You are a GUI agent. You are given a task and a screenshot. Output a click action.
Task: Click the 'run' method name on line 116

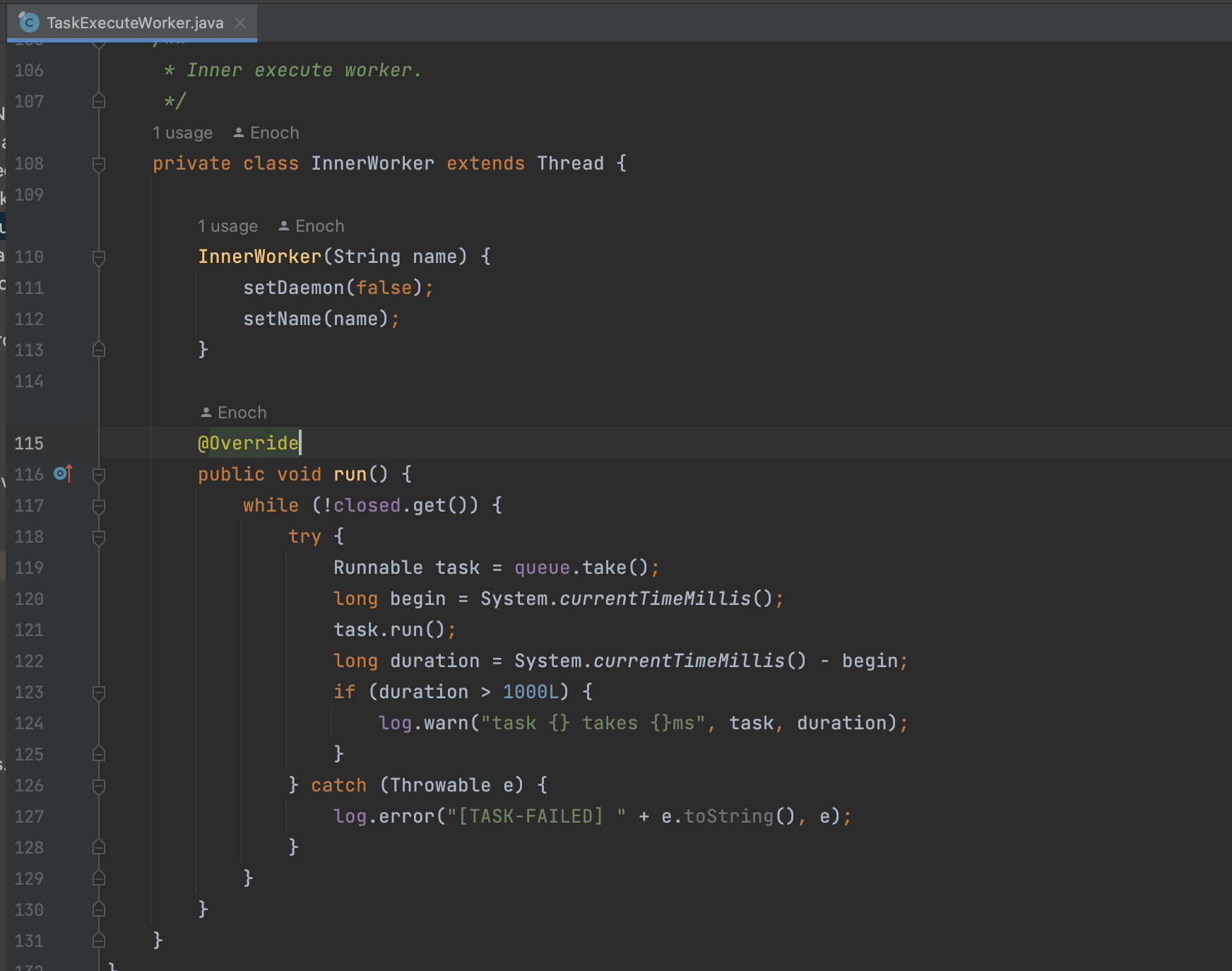350,474
